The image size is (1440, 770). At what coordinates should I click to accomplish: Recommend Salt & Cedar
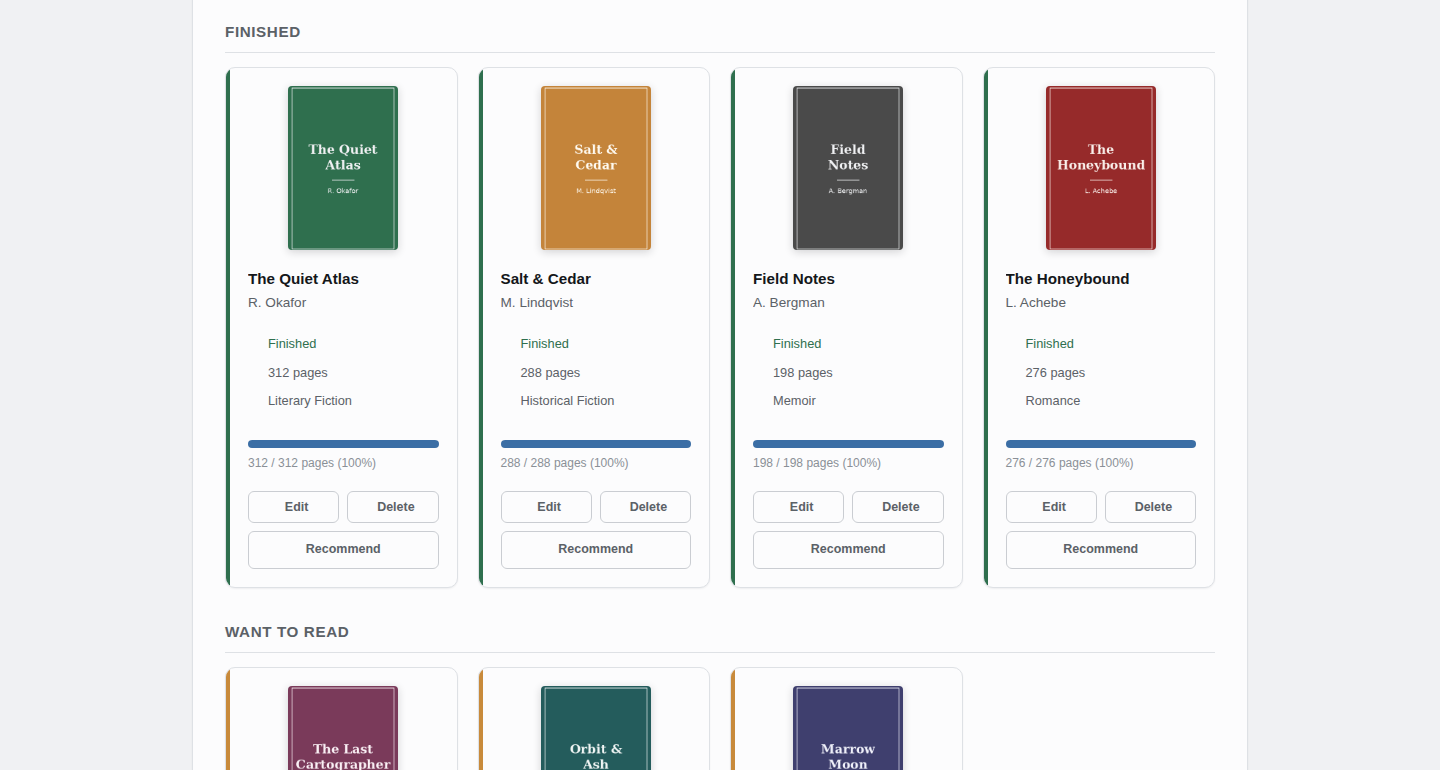click(x=596, y=550)
